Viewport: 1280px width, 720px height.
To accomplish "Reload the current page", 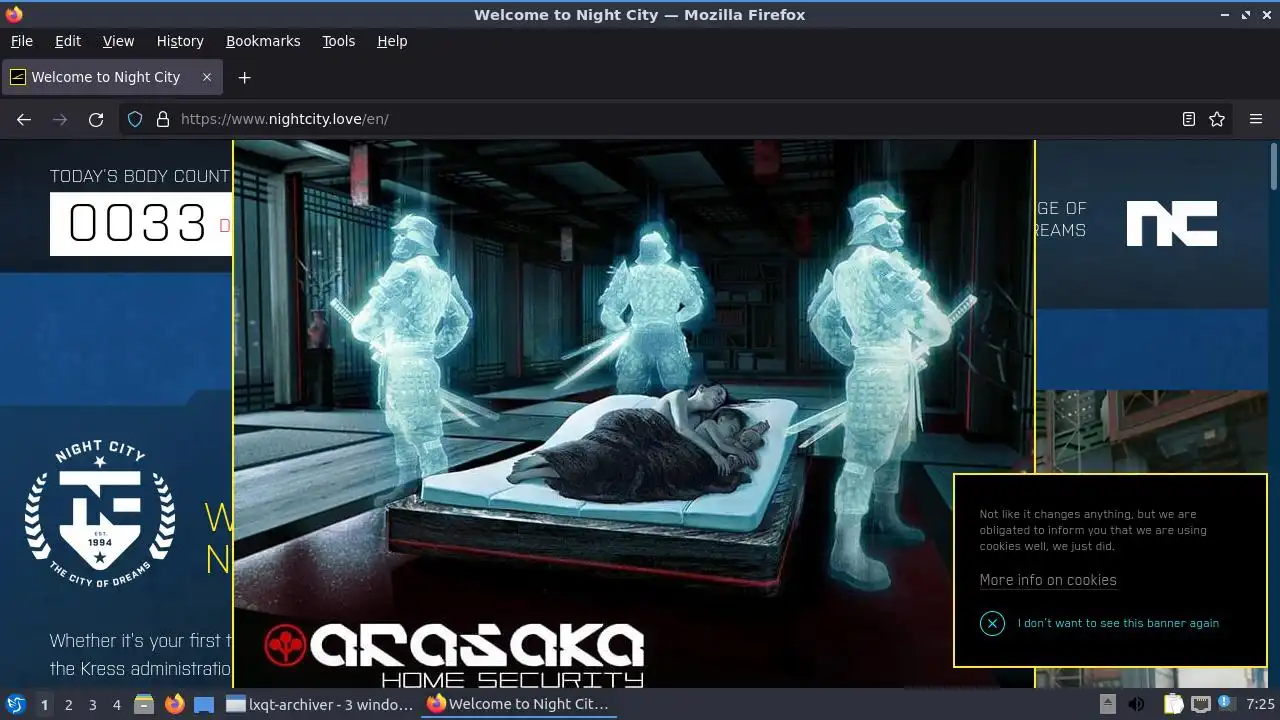I will 96,119.
